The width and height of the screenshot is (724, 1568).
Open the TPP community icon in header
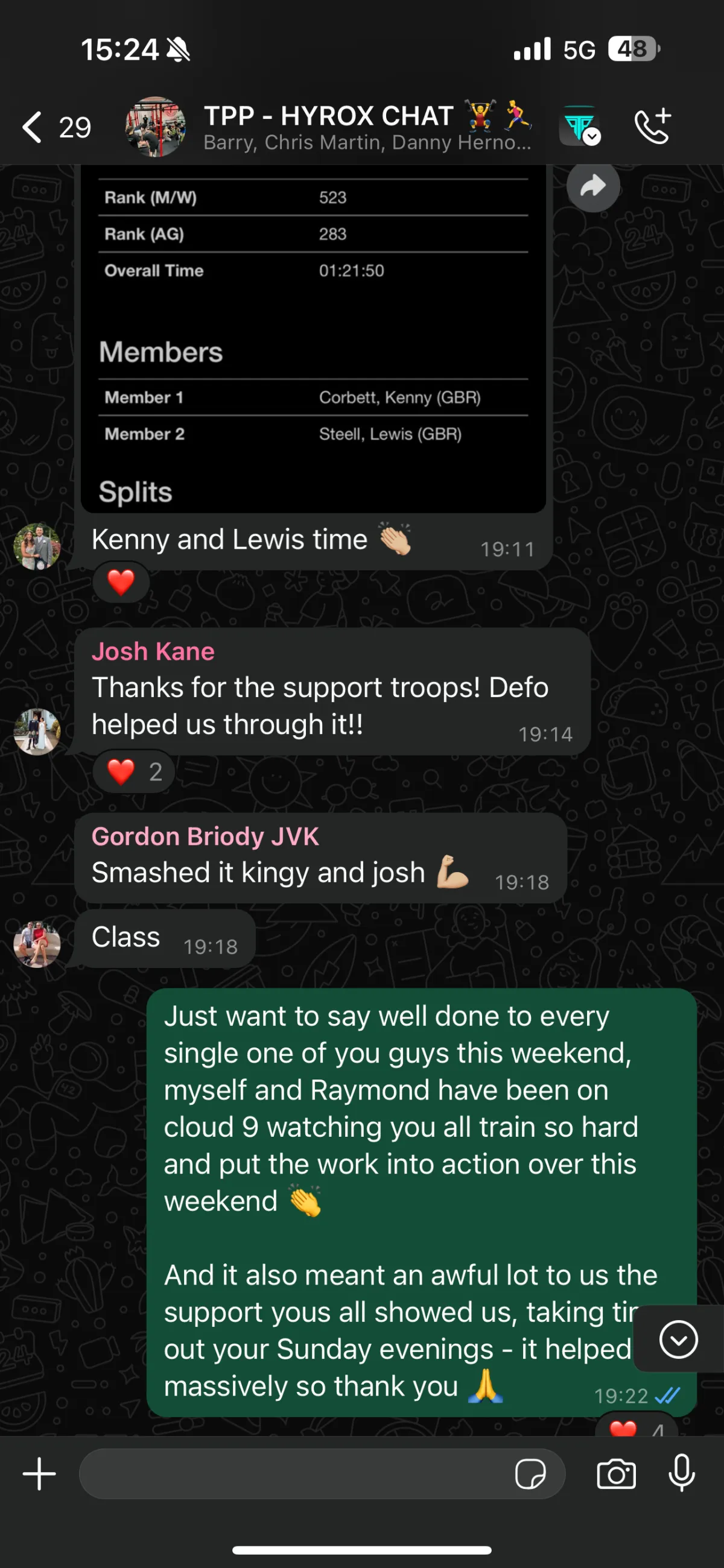pyautogui.click(x=580, y=126)
